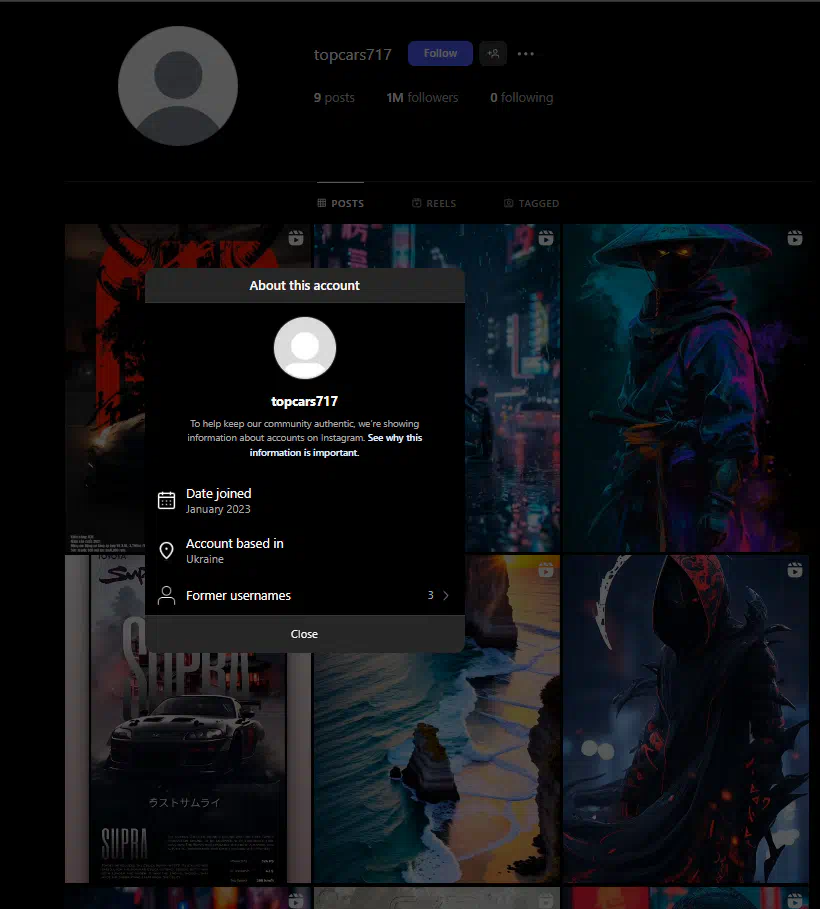Open the REELS tab
This screenshot has height=909, width=820.
point(434,203)
